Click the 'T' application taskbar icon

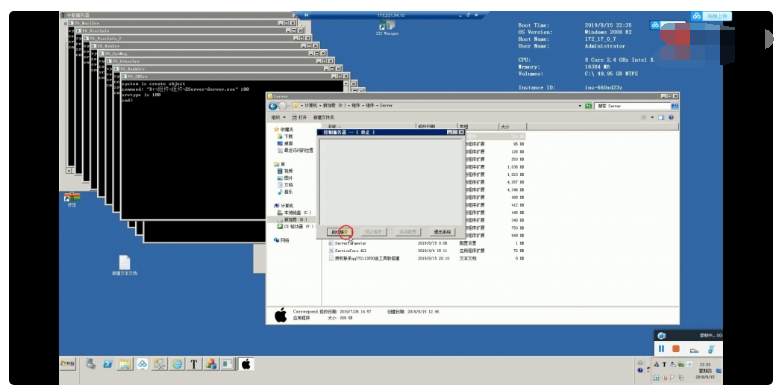[x=194, y=364]
